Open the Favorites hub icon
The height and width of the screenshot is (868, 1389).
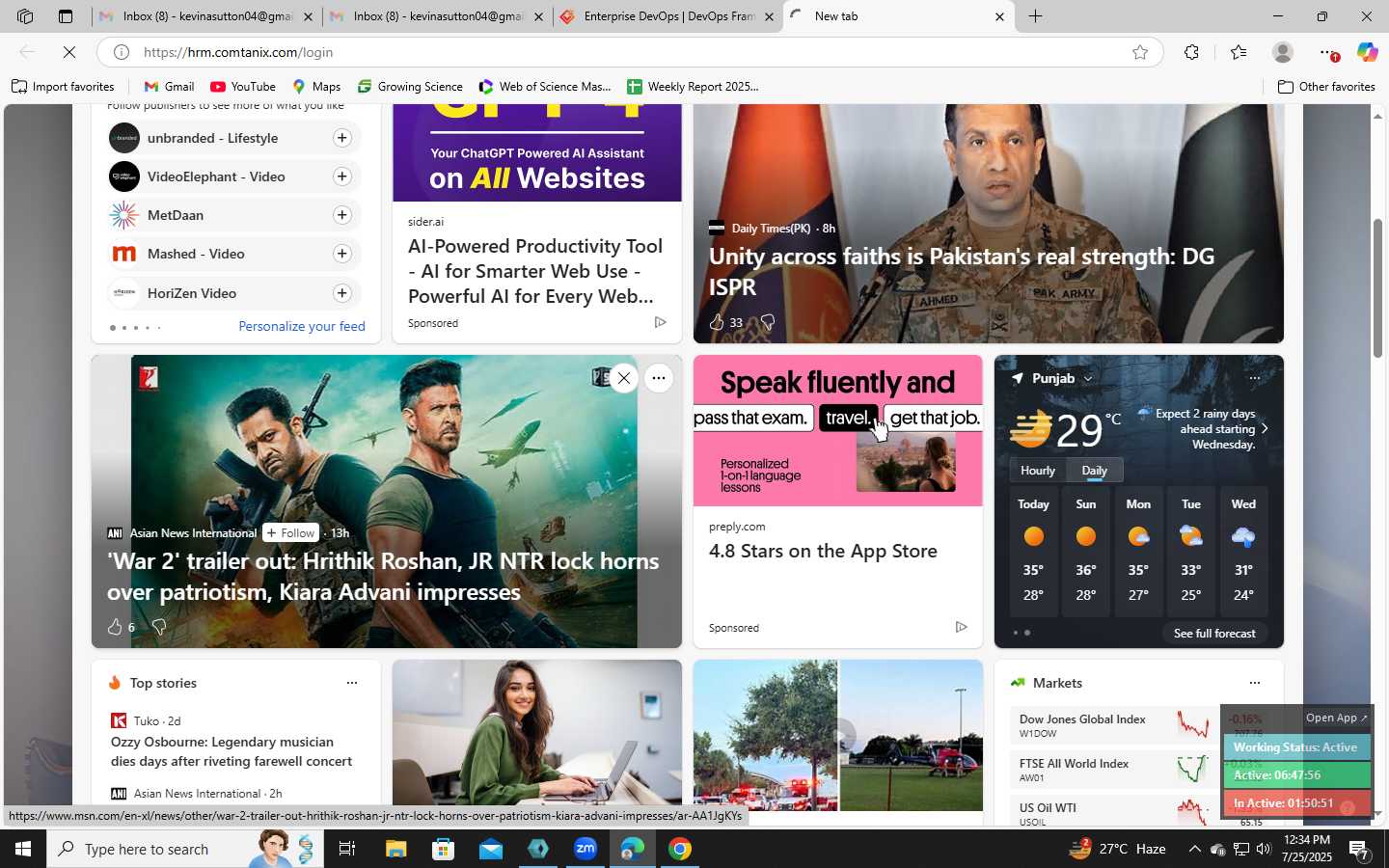(1239, 52)
